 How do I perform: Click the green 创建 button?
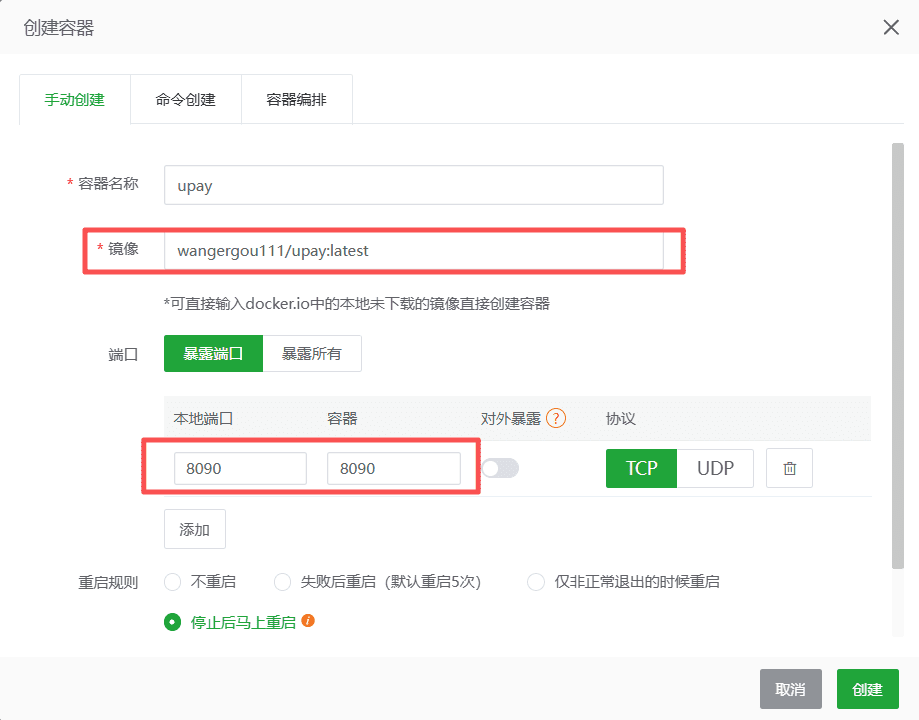click(867, 689)
